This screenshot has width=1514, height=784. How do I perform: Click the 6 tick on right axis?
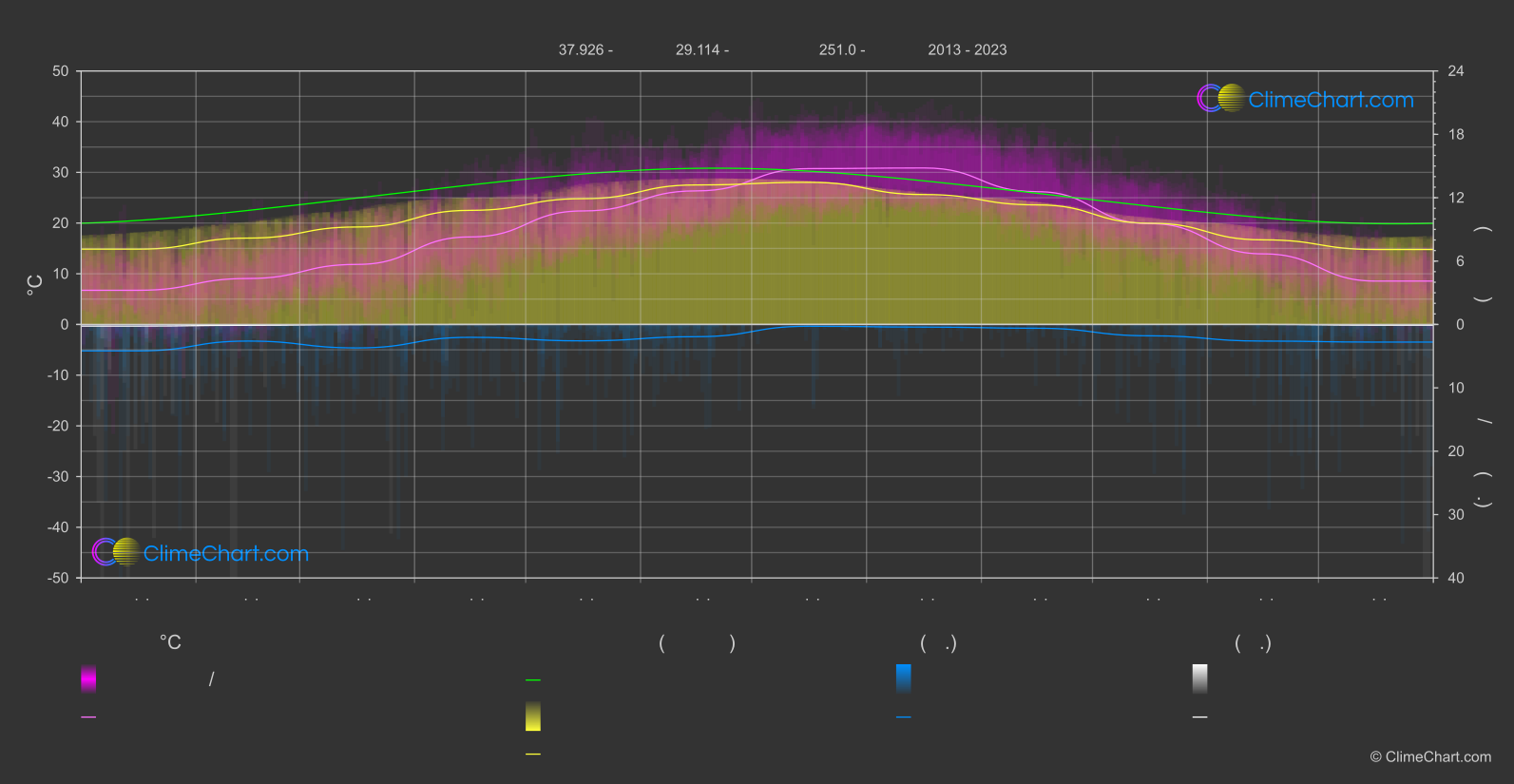(1460, 261)
